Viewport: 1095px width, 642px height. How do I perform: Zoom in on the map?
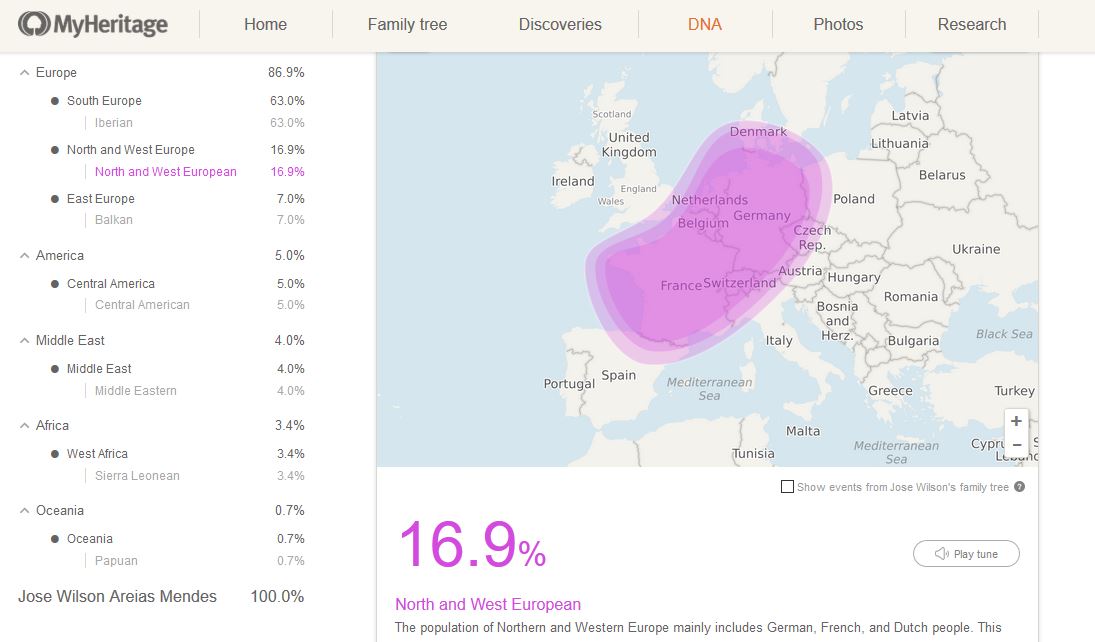click(x=1016, y=421)
